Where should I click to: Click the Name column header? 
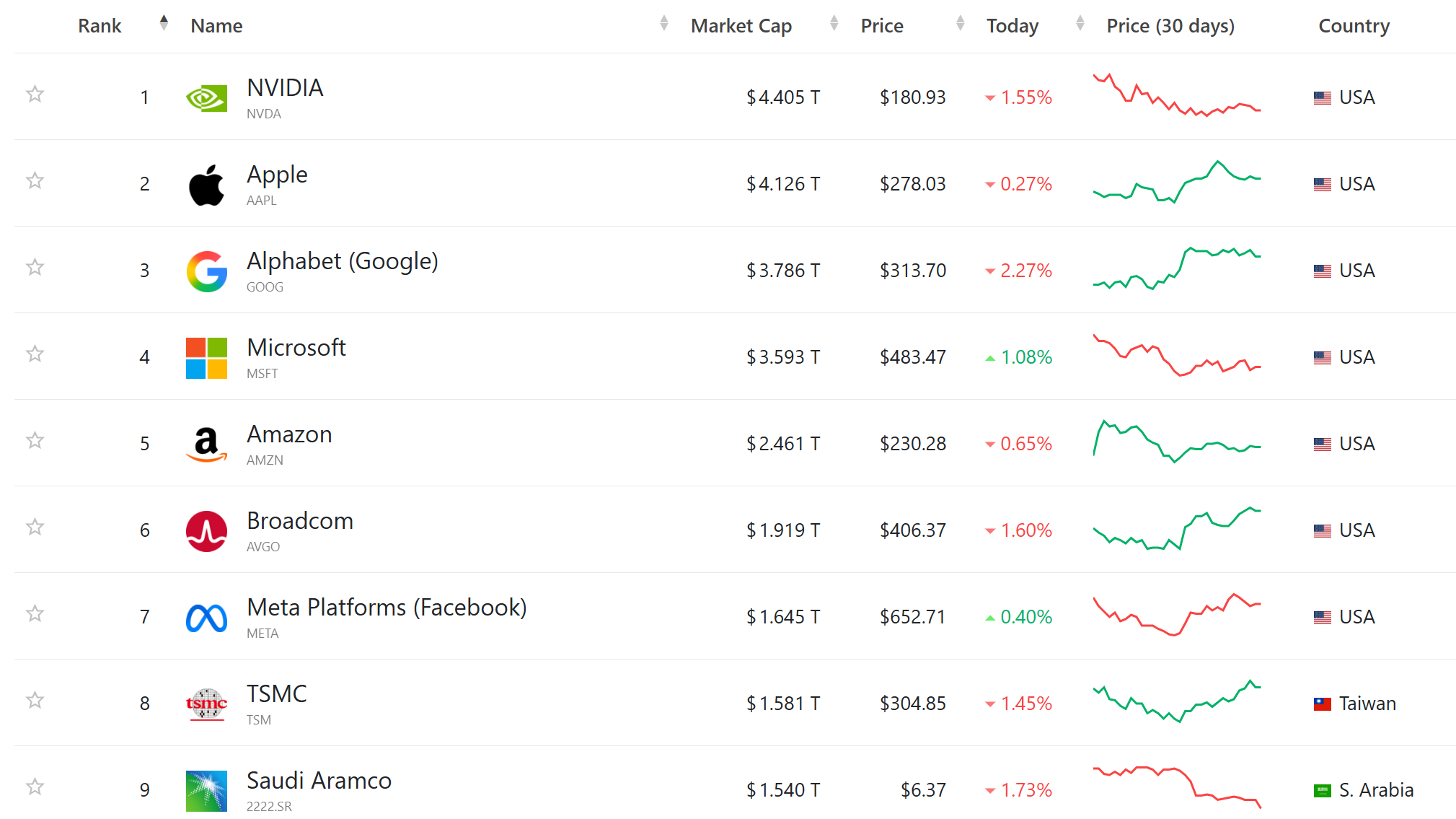pos(216,26)
